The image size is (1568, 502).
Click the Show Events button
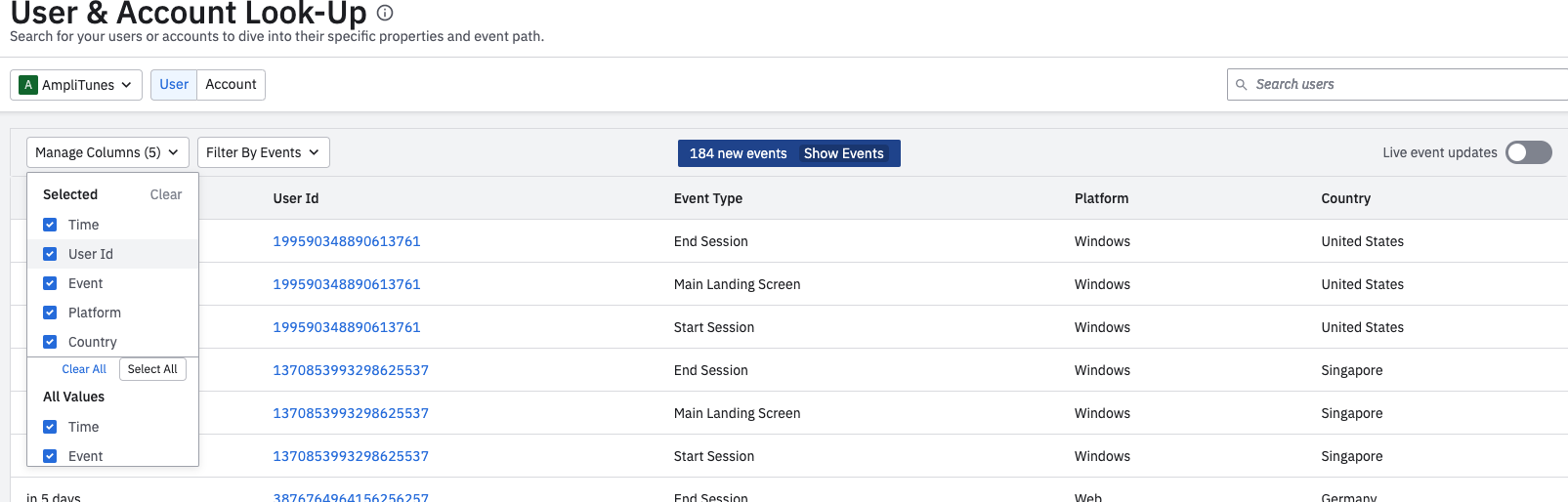point(843,153)
